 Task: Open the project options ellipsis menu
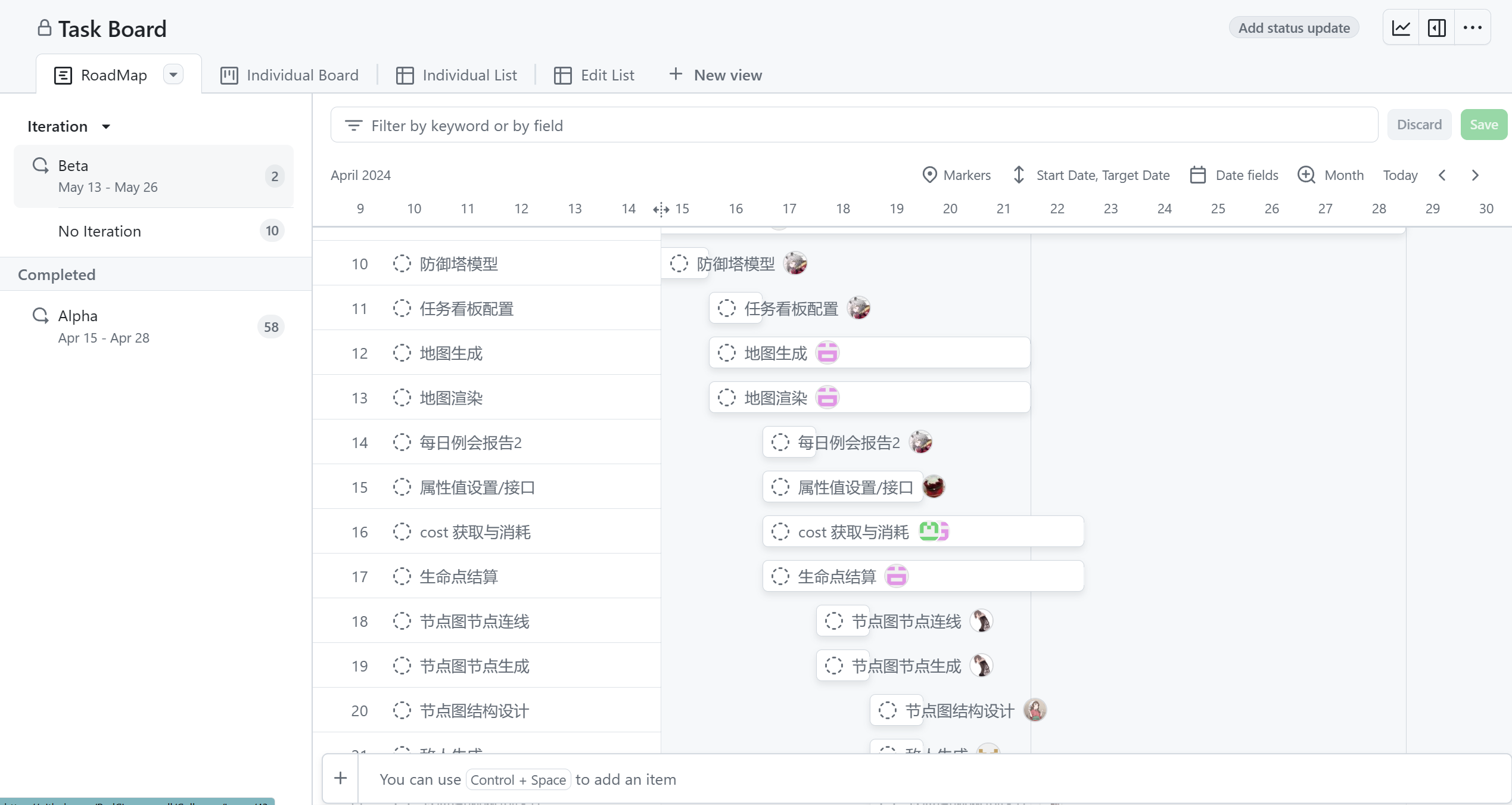(1474, 27)
